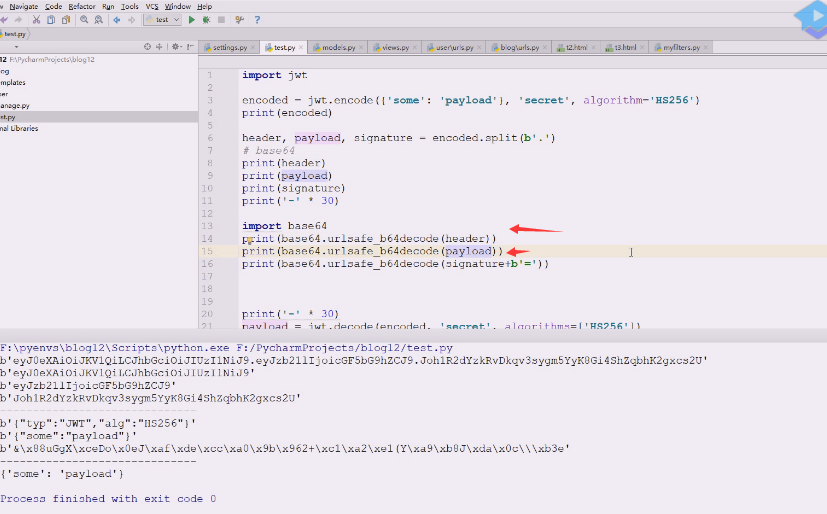The height and width of the screenshot is (514, 827).
Task: Open the Project view type dropdown arrow
Action: [16, 47]
